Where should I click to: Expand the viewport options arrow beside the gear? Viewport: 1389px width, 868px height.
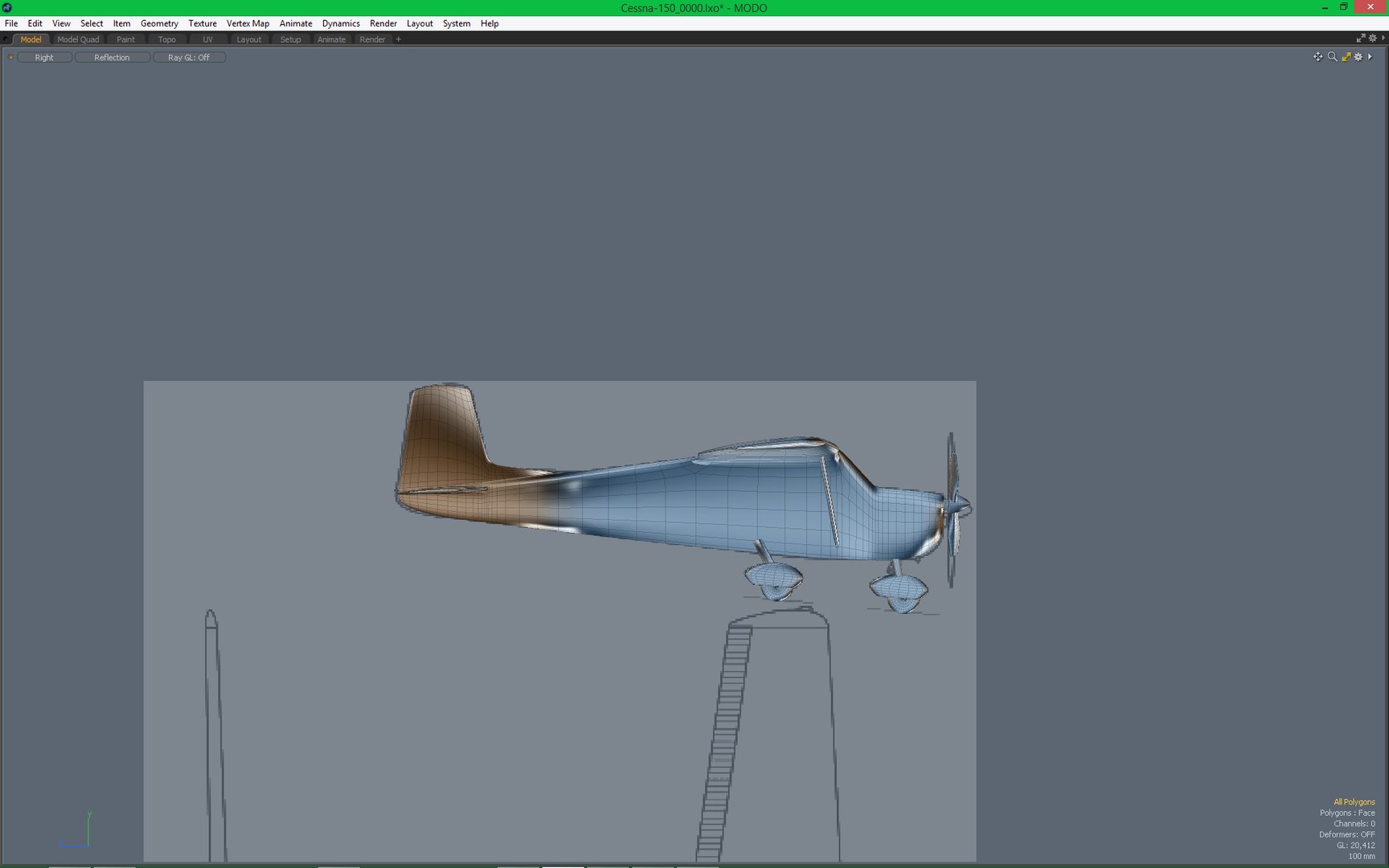click(1371, 57)
